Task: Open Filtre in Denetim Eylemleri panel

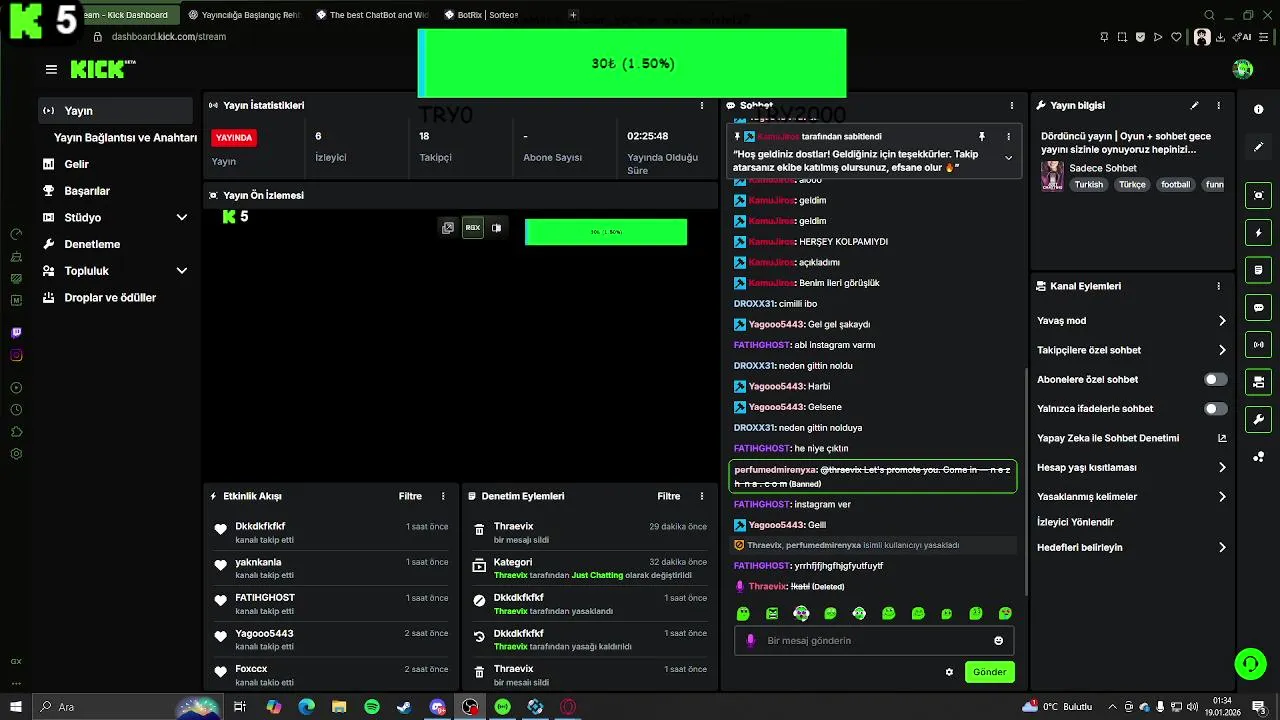Action: coord(669,496)
